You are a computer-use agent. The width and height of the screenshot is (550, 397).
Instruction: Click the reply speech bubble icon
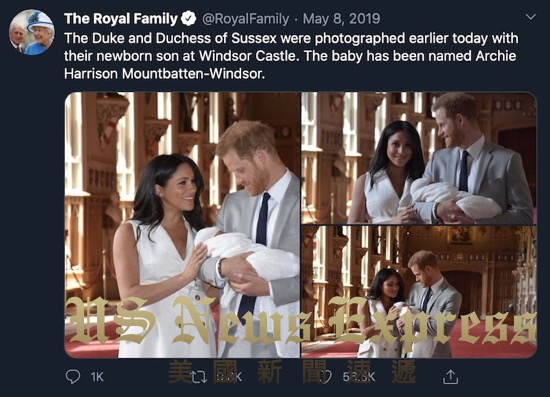click(73, 377)
